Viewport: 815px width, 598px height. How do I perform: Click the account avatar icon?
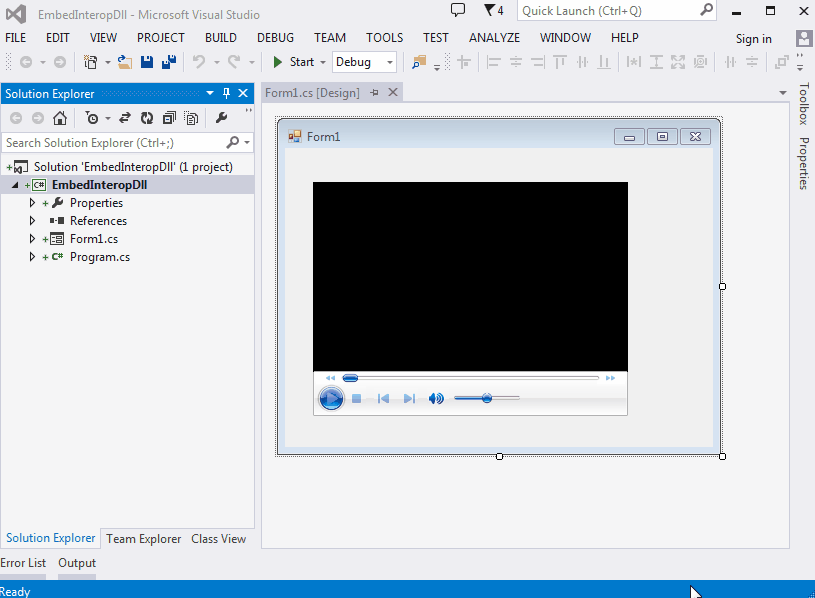pos(804,38)
